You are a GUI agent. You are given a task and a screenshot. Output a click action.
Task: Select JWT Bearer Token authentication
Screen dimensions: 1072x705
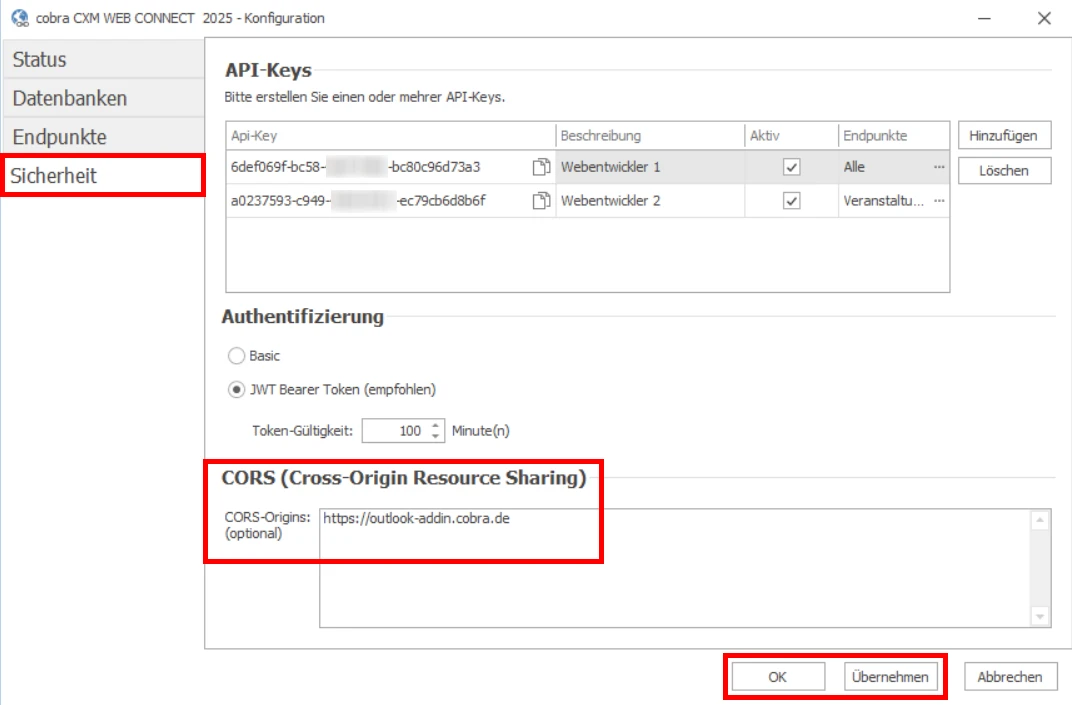pyautogui.click(x=236, y=390)
